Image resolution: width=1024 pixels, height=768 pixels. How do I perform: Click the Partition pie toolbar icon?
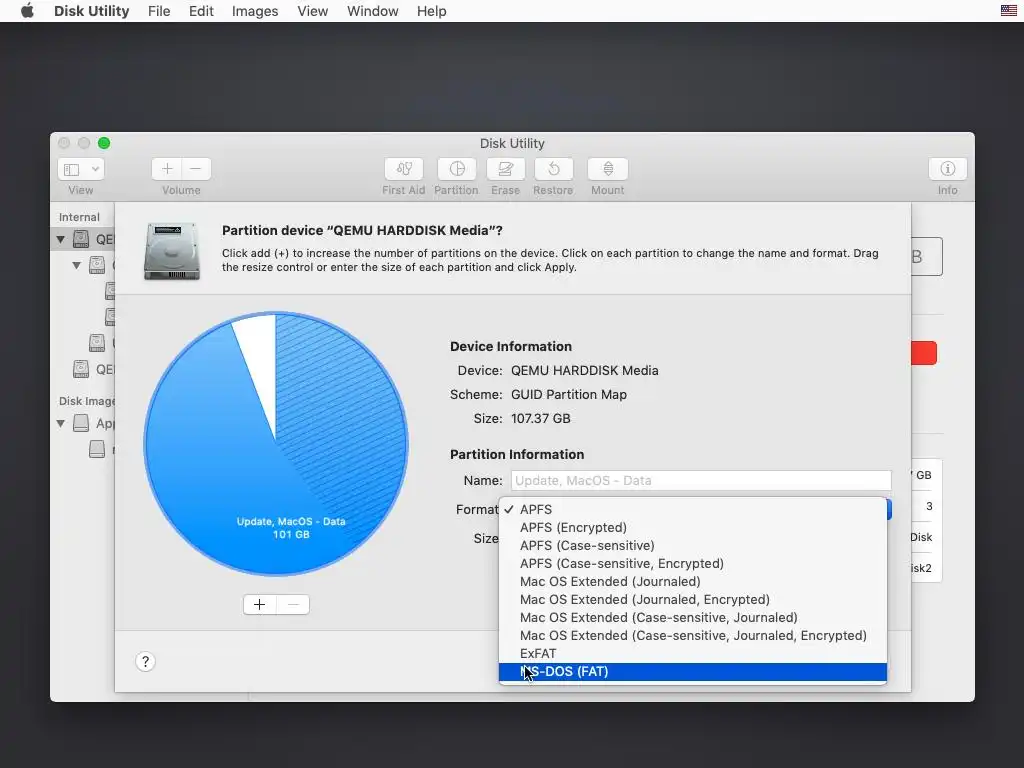456,169
